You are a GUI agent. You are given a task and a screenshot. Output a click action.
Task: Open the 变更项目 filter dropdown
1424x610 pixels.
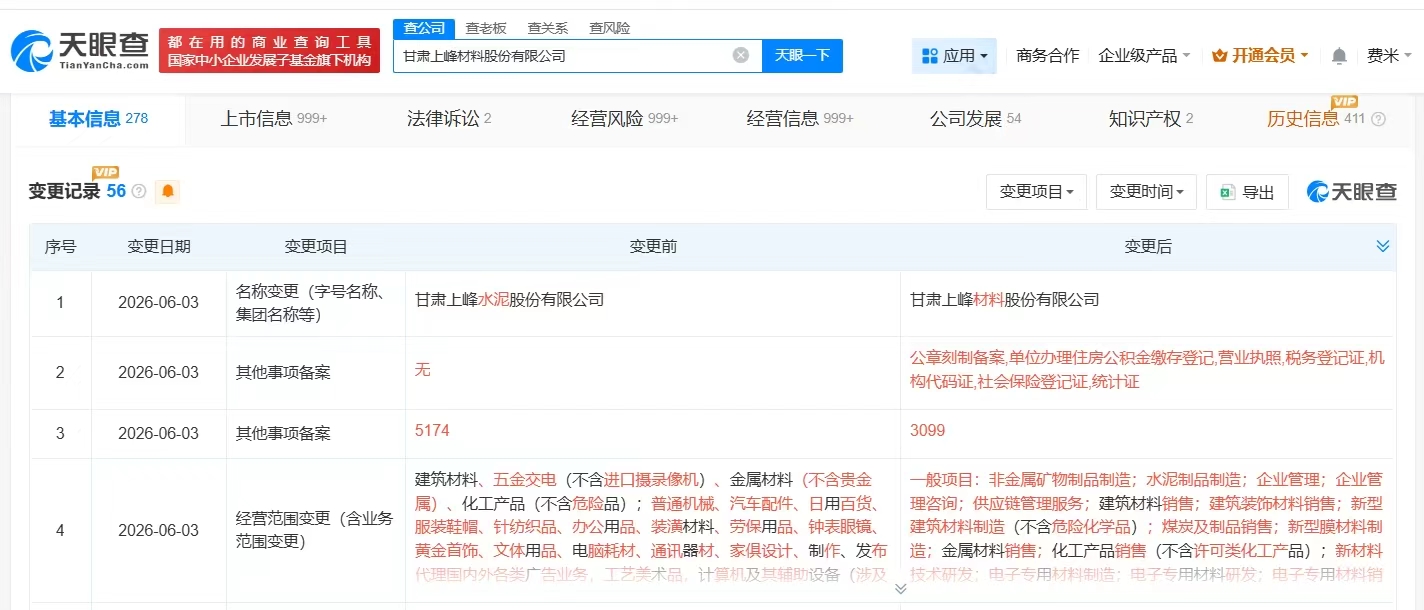click(x=1036, y=192)
